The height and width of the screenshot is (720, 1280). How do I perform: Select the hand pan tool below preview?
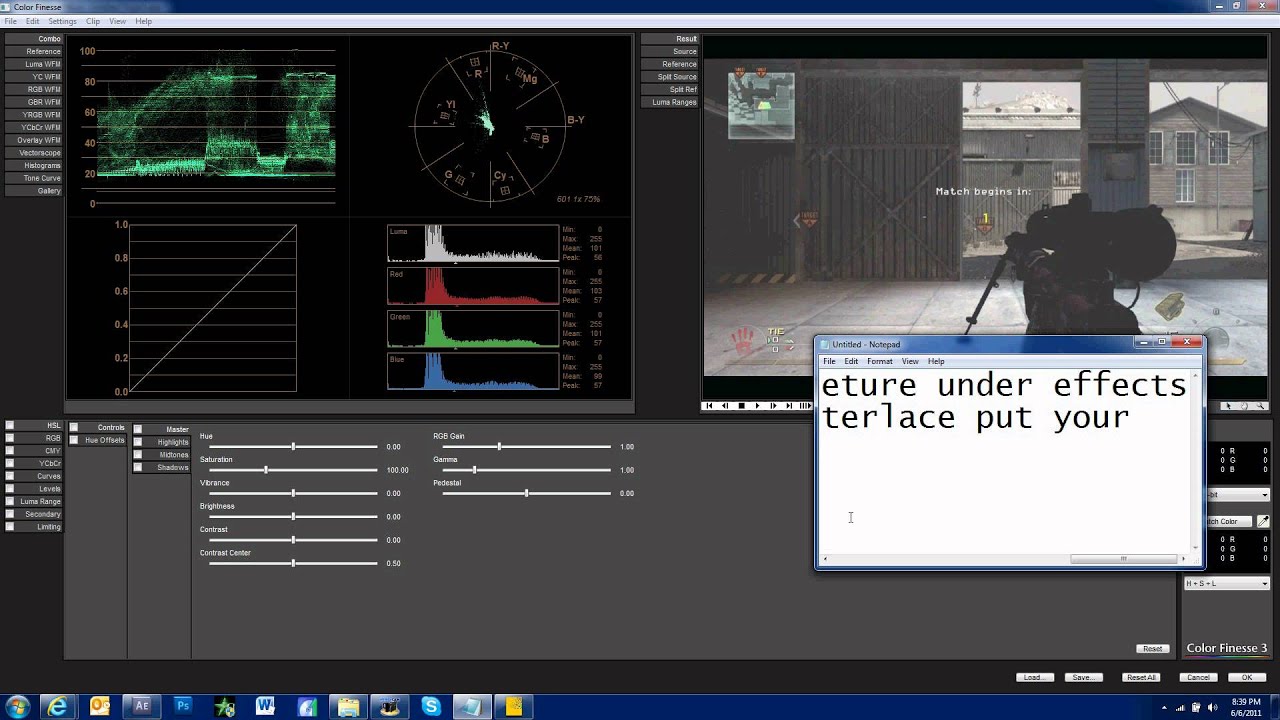click(1244, 406)
